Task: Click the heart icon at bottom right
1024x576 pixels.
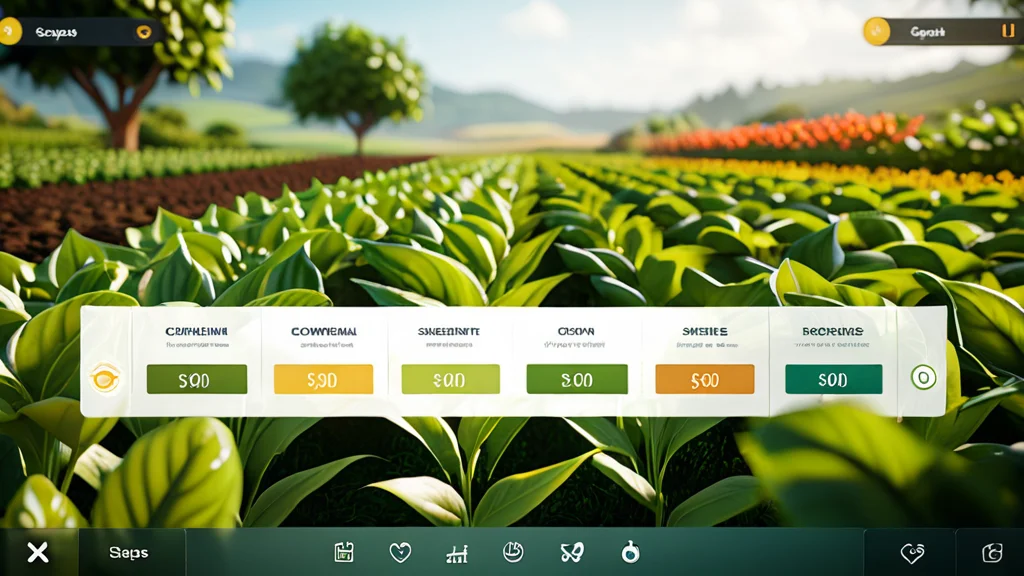Action: (x=912, y=553)
